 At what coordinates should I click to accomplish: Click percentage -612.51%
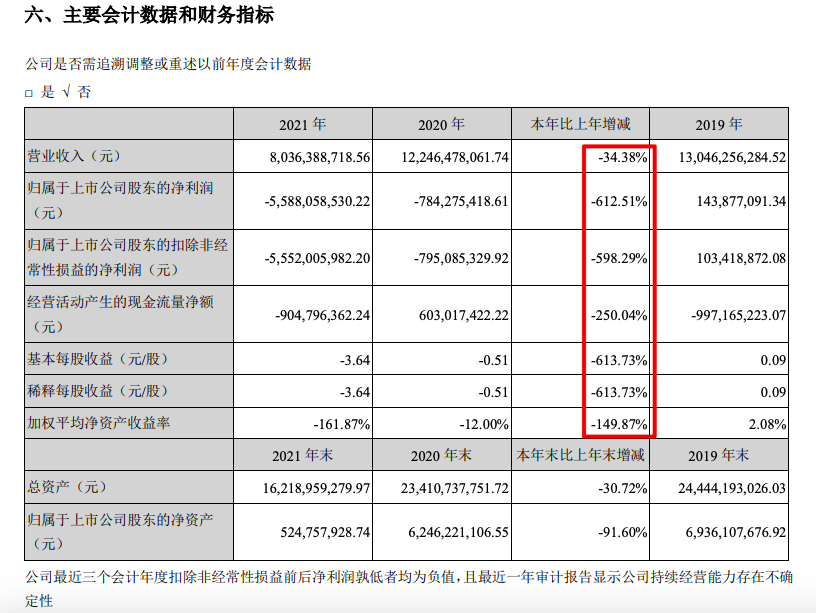[619, 201]
